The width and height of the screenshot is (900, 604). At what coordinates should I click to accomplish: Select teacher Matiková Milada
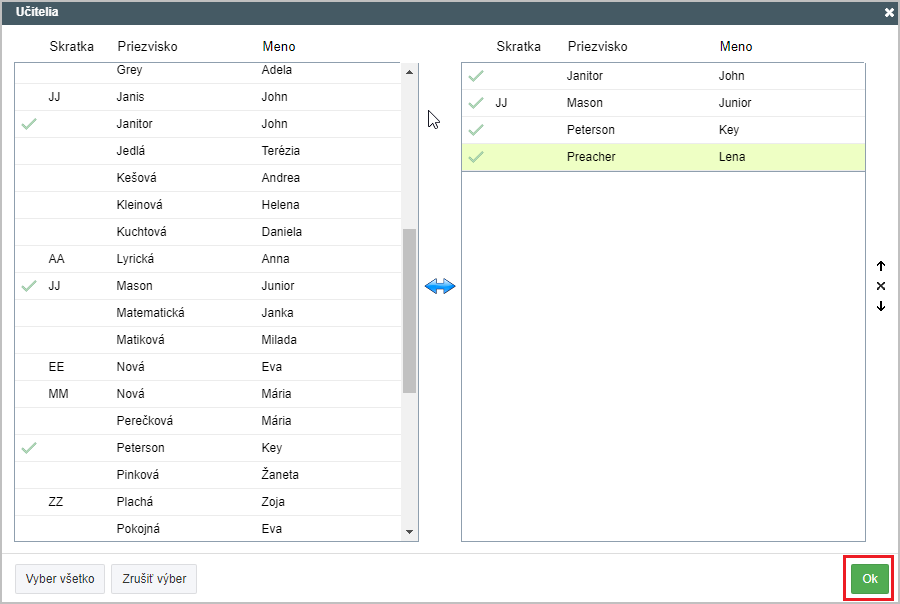(208, 340)
